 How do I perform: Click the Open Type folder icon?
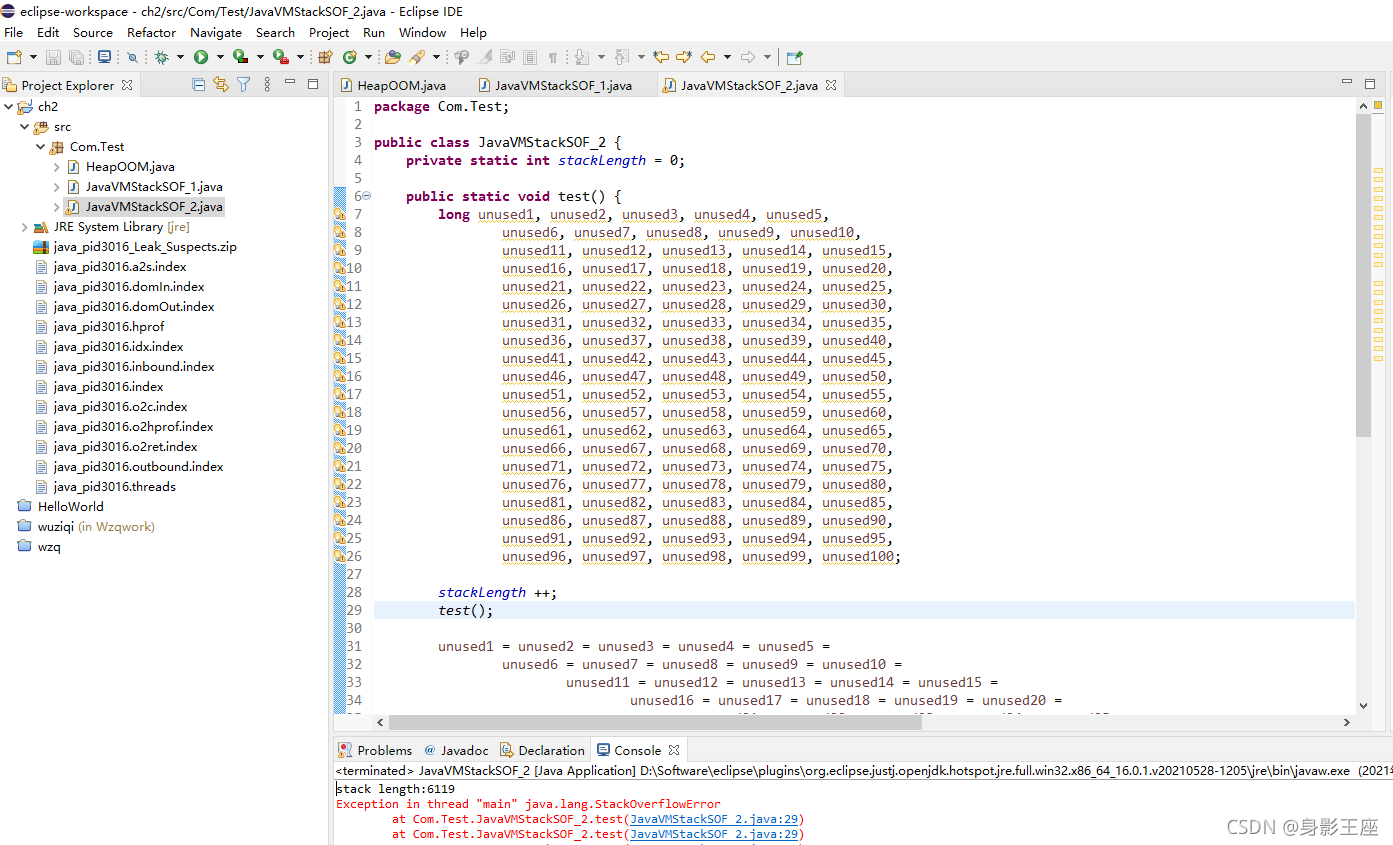[392, 57]
